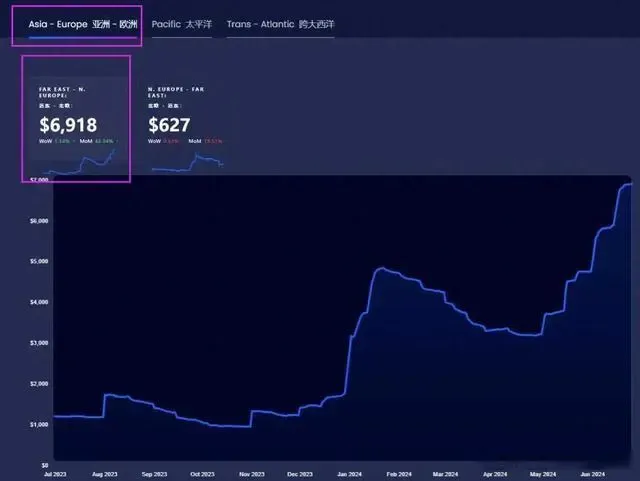Click the Dec 2023 x-axis label
This screenshot has width=640, height=481.
coord(300,474)
